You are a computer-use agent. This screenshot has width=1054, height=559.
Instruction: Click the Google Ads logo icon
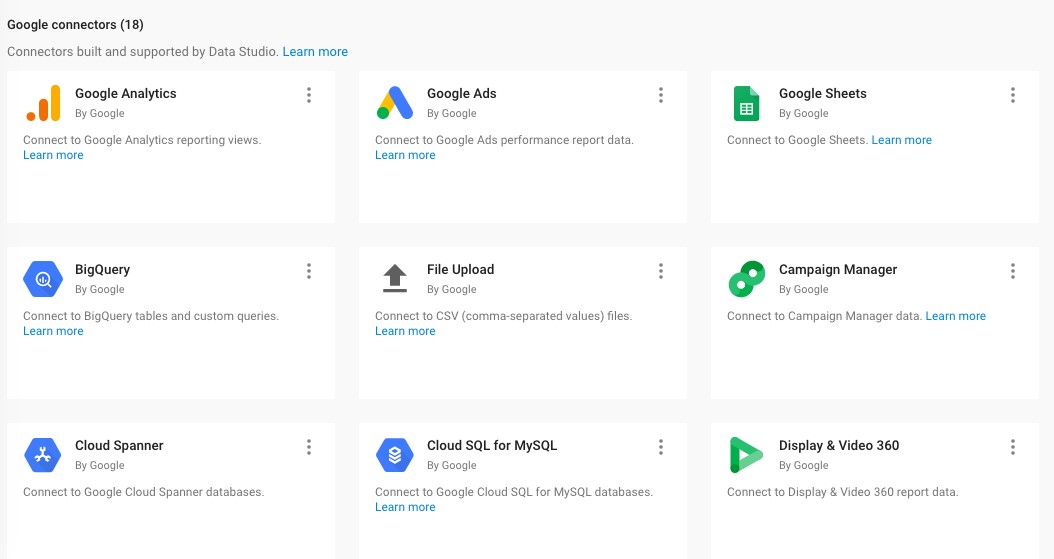(395, 103)
